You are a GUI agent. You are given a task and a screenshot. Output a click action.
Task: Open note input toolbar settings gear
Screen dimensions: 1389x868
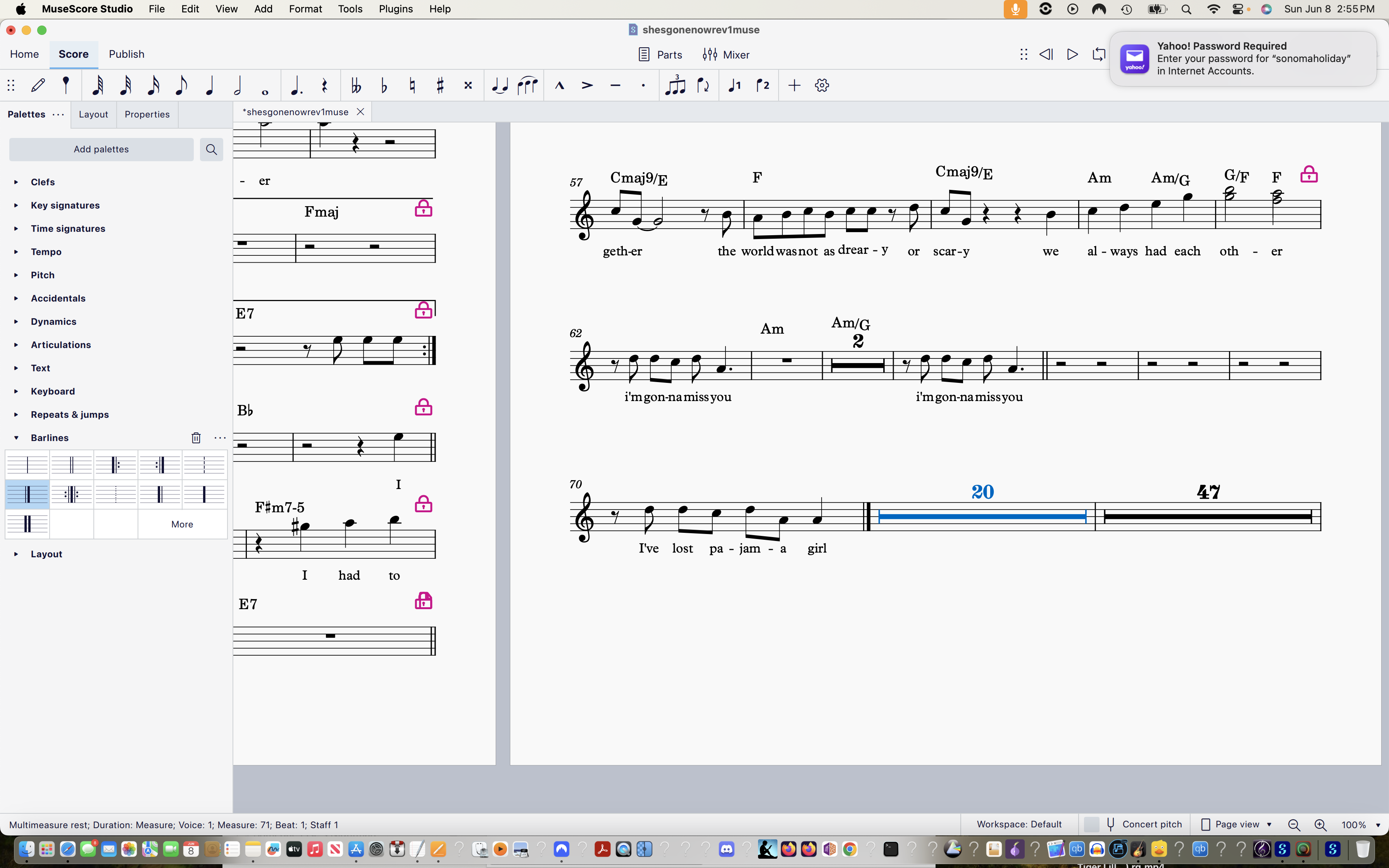pyautogui.click(x=822, y=86)
